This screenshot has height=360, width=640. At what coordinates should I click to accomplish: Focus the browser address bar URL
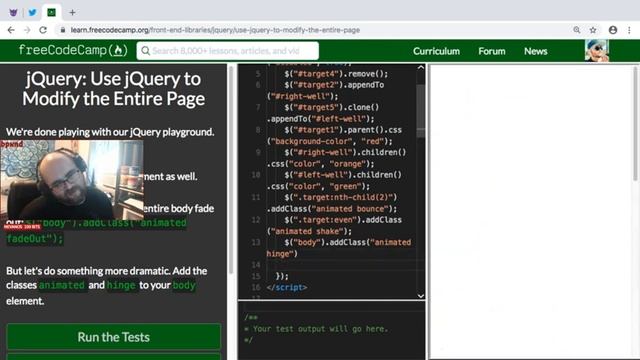point(215,30)
